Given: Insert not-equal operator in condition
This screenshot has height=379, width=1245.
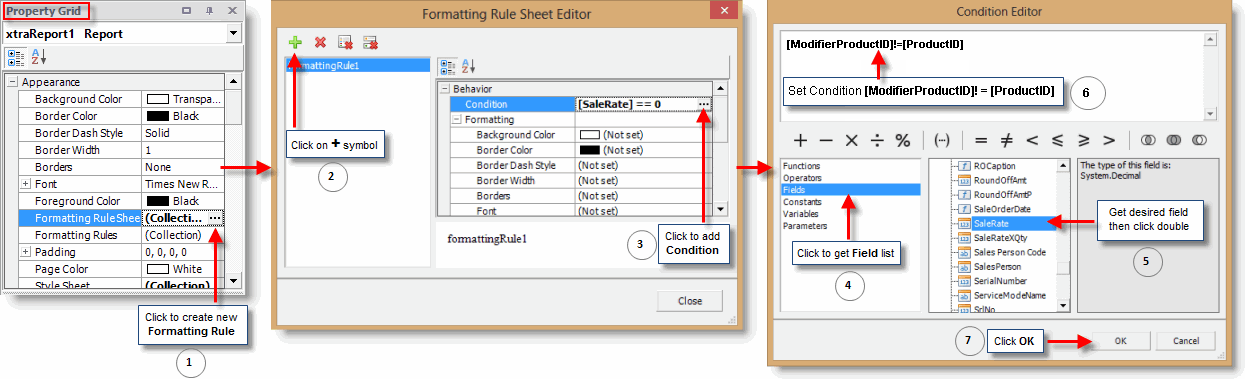Looking at the screenshot, I should [1006, 139].
